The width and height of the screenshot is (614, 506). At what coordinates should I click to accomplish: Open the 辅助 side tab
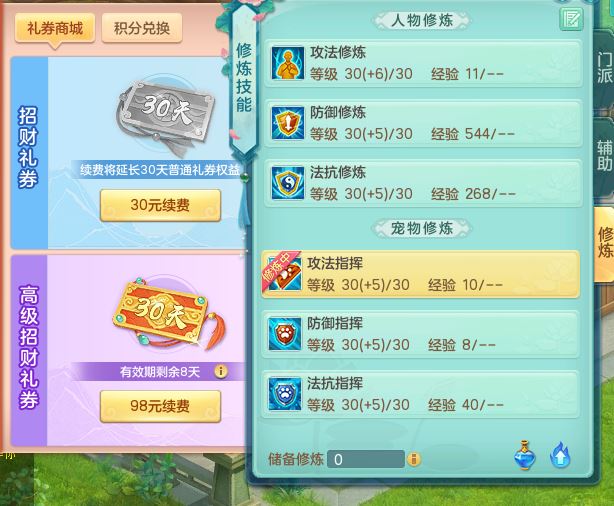(604, 155)
